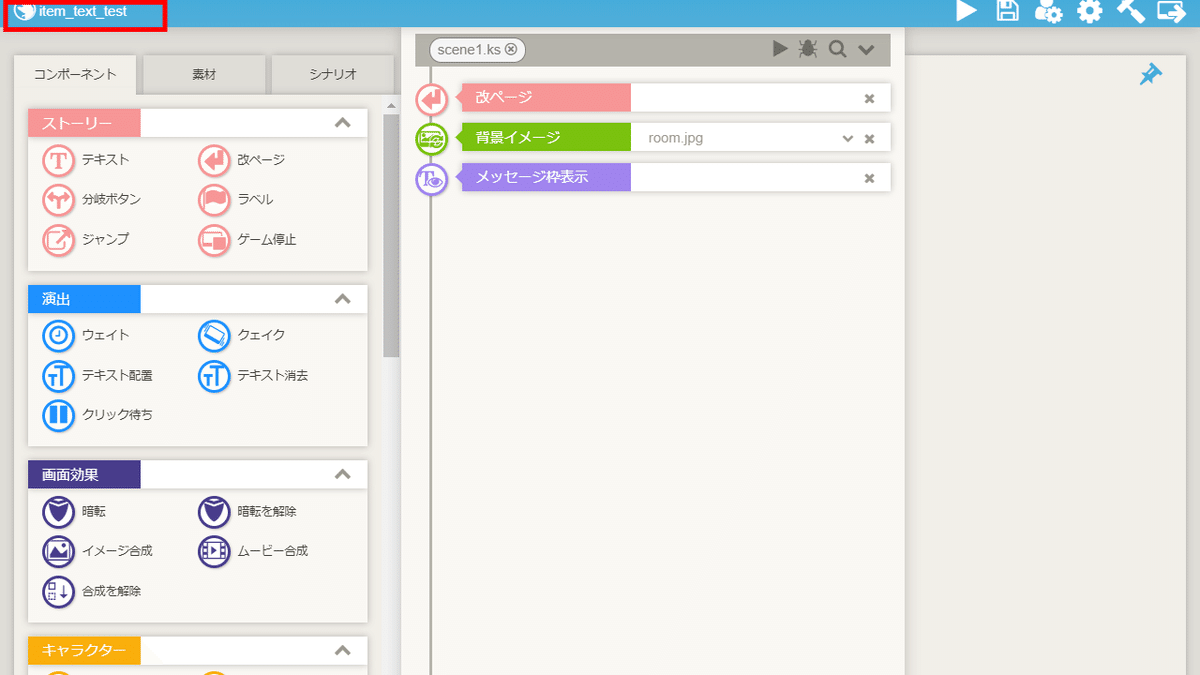Remove the メッセージ枠表示 row
The height and width of the screenshot is (675, 1200).
coord(869,178)
